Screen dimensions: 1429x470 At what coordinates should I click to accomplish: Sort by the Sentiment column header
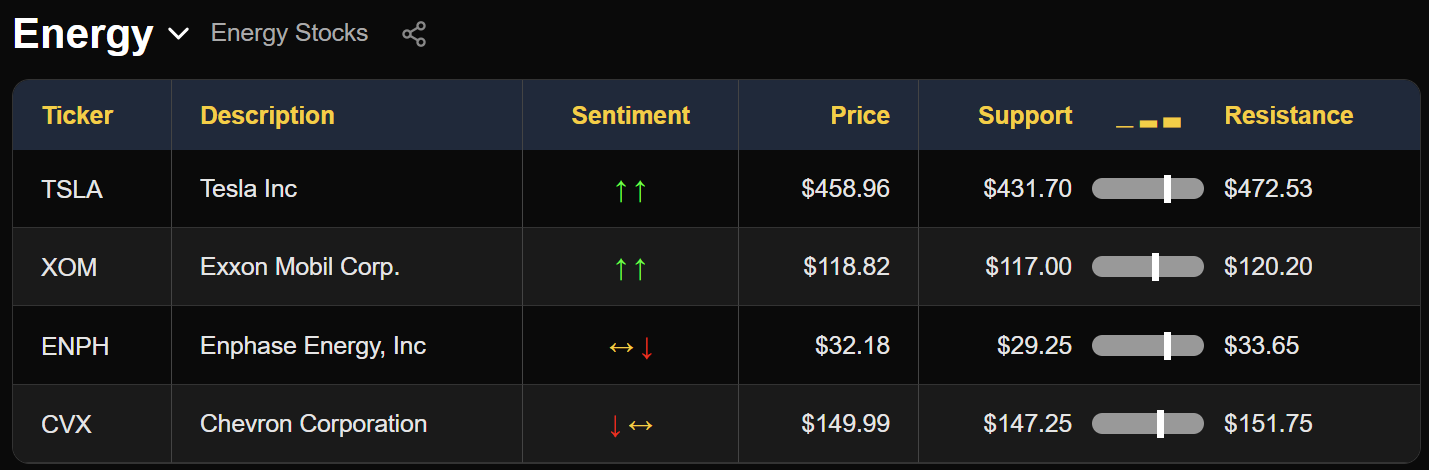pyautogui.click(x=630, y=115)
